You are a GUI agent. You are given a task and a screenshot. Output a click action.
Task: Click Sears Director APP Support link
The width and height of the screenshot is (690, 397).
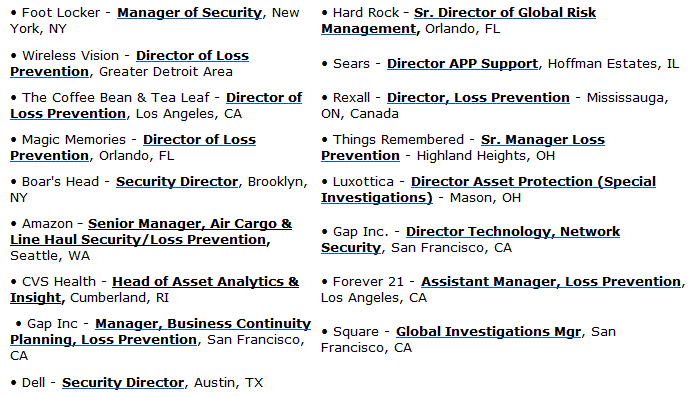pyautogui.click(x=462, y=64)
